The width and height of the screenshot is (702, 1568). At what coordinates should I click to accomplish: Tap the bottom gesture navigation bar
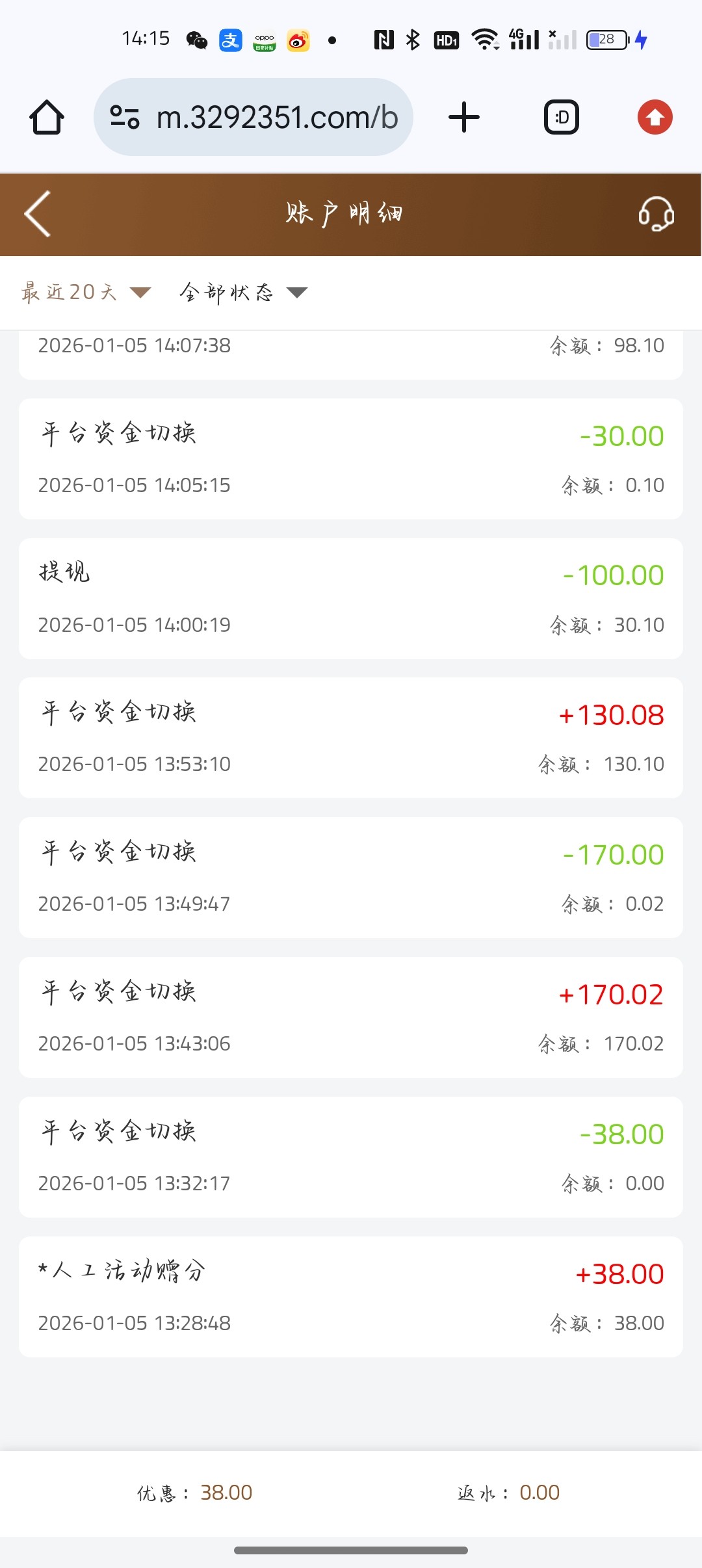pos(351,1550)
